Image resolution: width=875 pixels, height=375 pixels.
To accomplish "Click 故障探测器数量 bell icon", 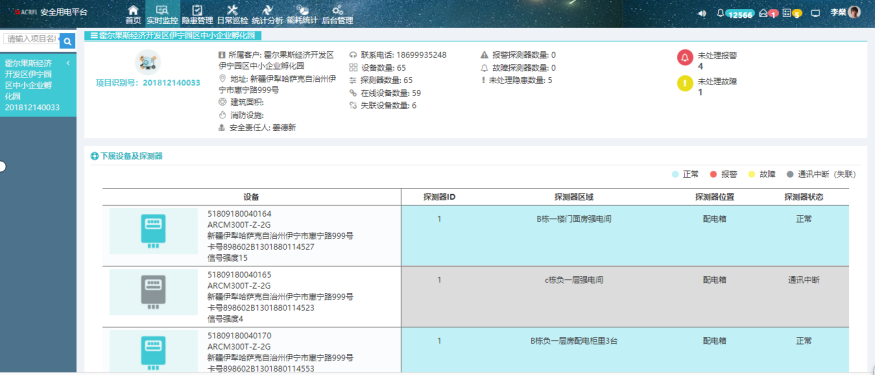I will pyautogui.click(x=484, y=68).
